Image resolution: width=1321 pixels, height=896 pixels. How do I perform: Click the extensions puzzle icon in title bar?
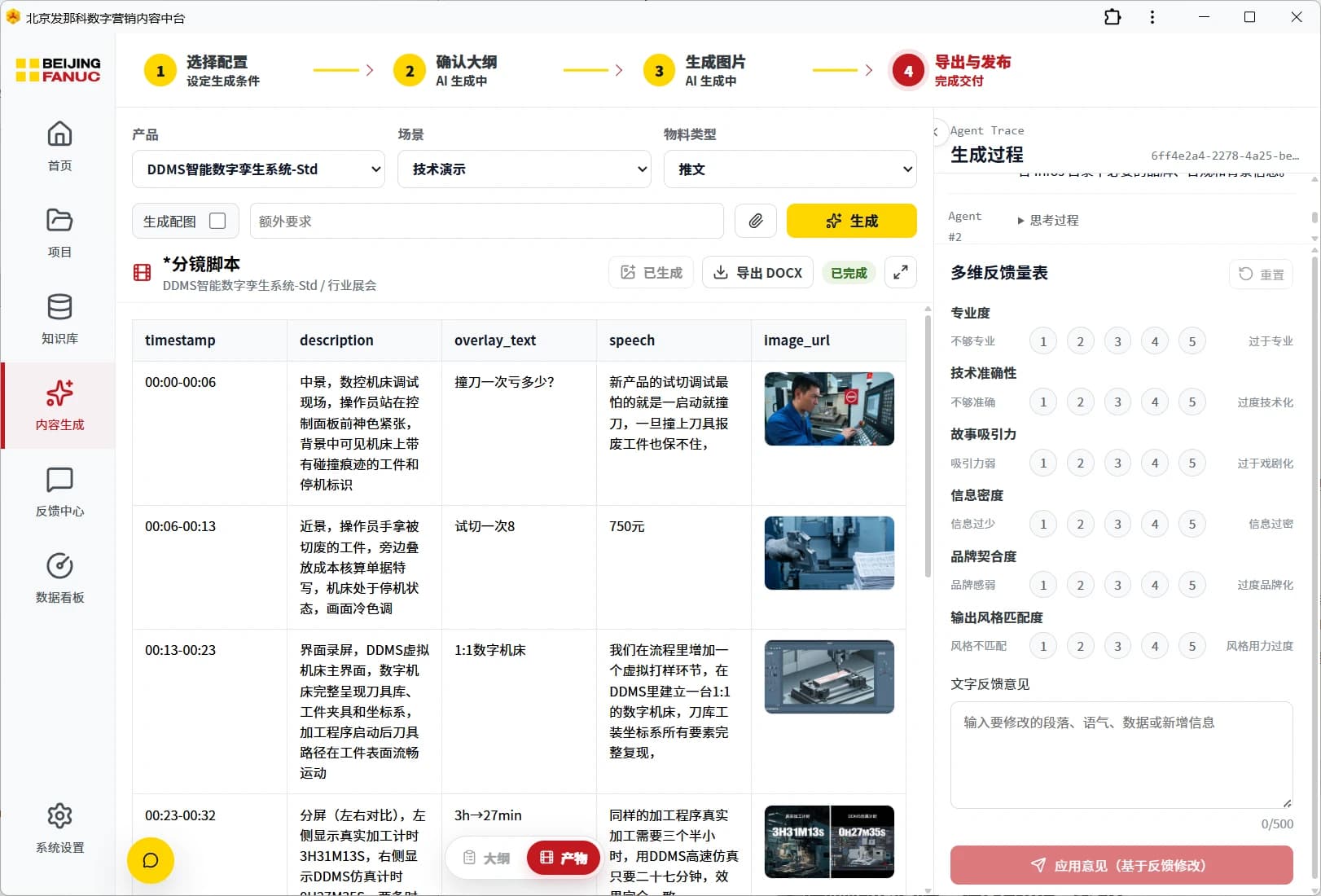coord(1113,17)
